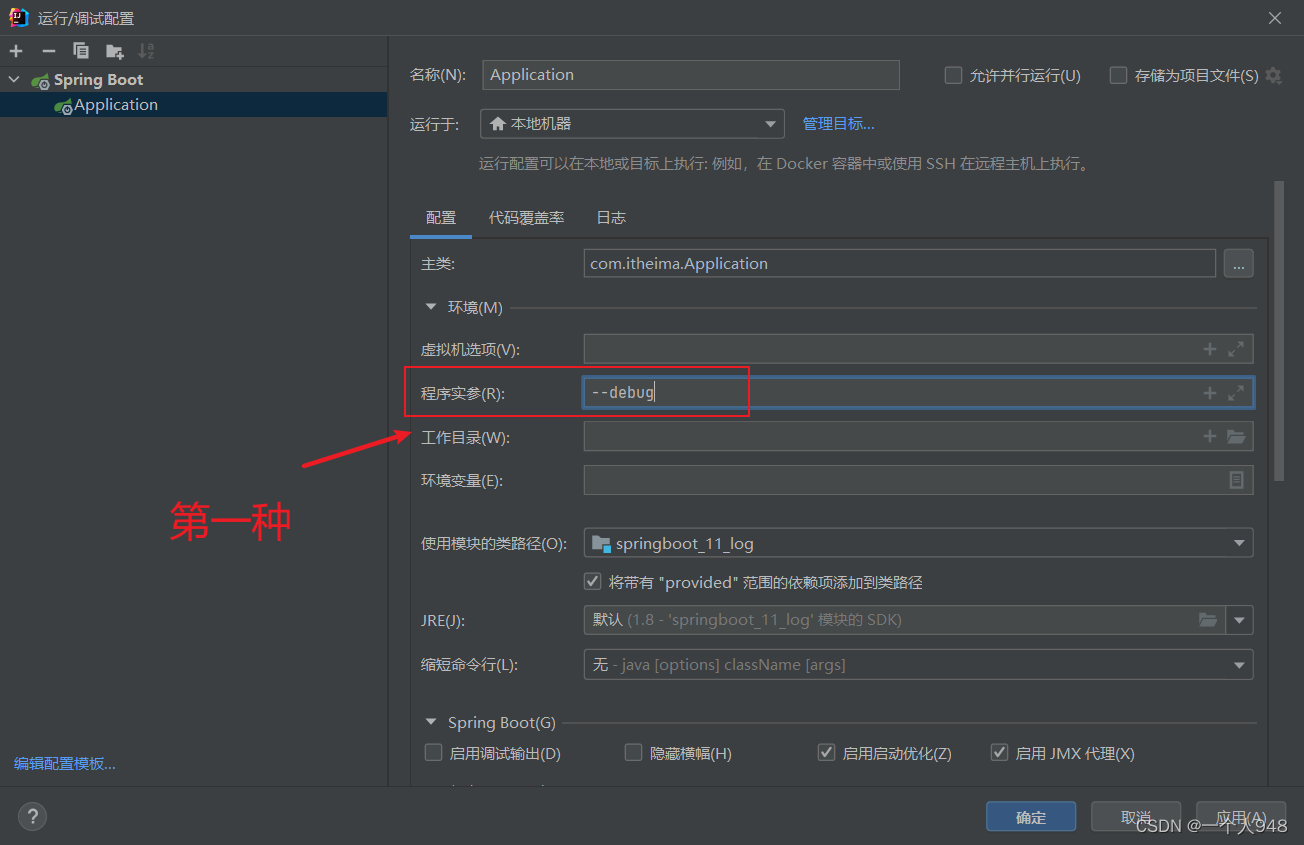Open 编辑配置模板 link
1304x845 pixels.
(65, 764)
